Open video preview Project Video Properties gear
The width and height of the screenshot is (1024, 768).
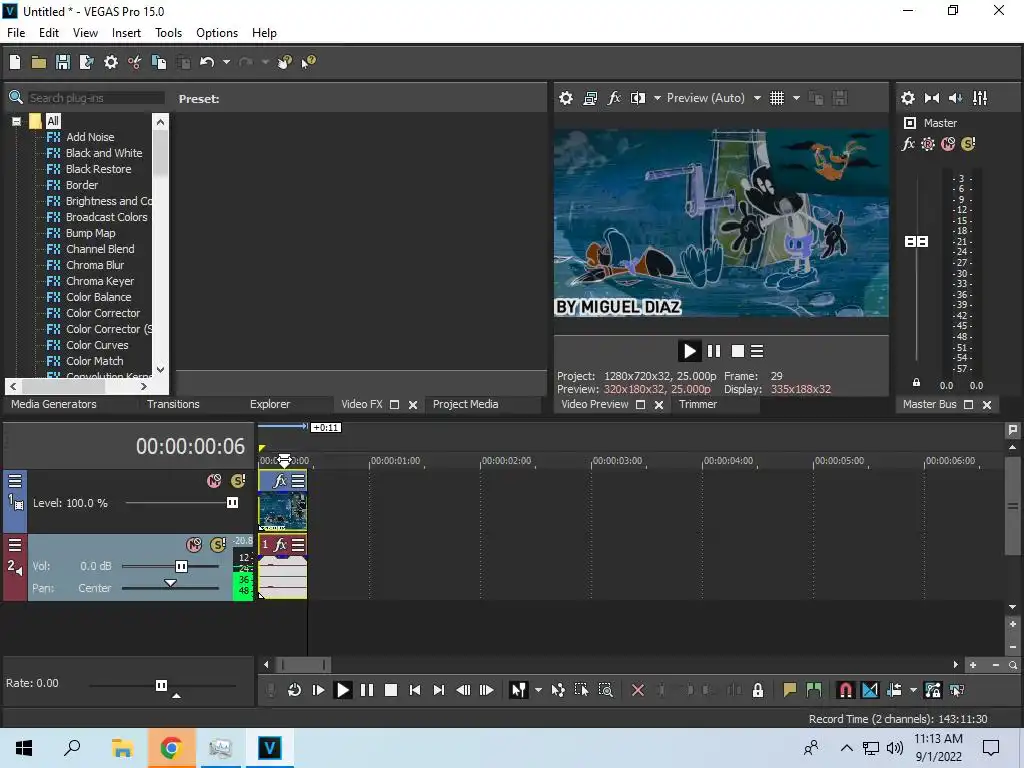[566, 98]
